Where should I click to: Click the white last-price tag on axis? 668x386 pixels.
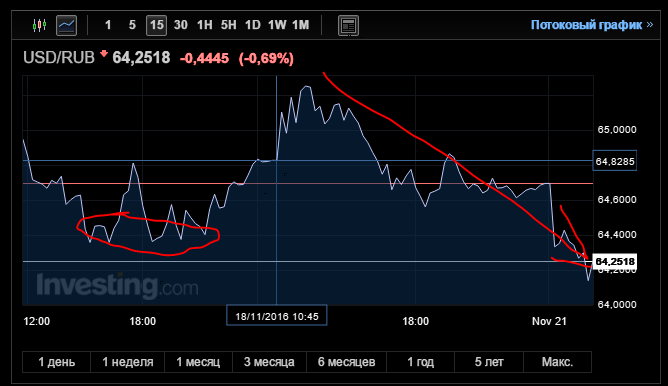tap(615, 261)
